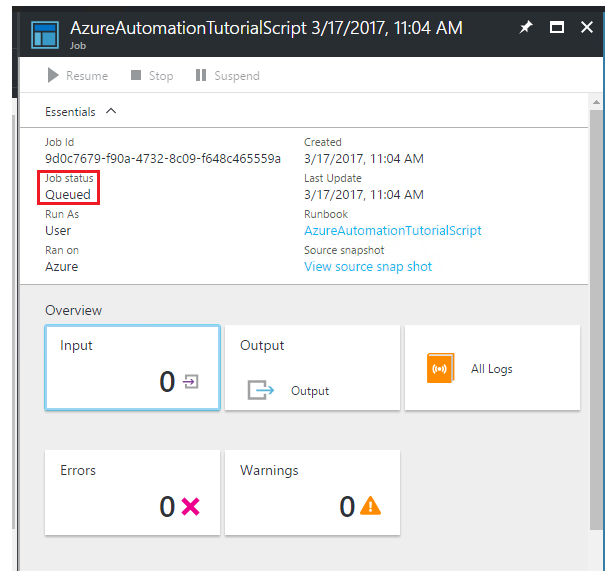Open the Input tile

click(x=132, y=367)
